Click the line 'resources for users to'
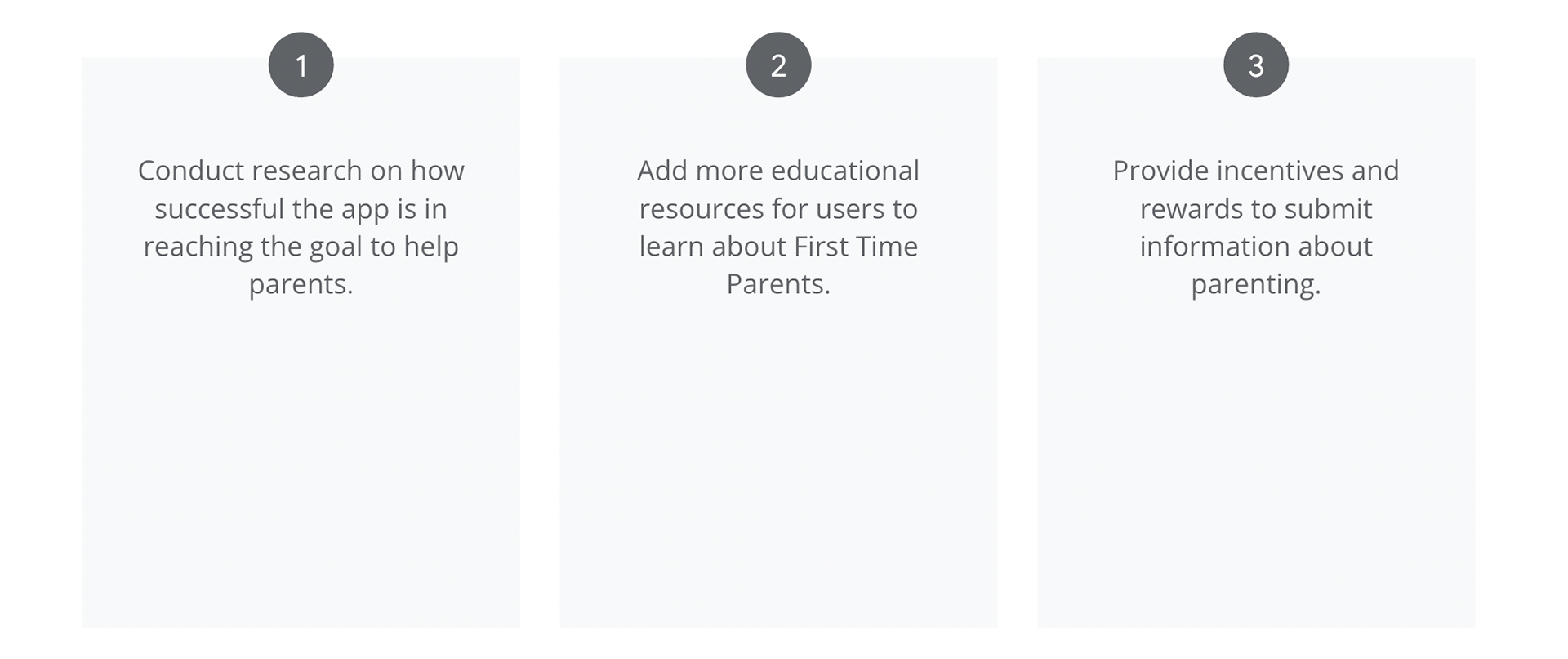This screenshot has height=659, width=1568. [778, 209]
